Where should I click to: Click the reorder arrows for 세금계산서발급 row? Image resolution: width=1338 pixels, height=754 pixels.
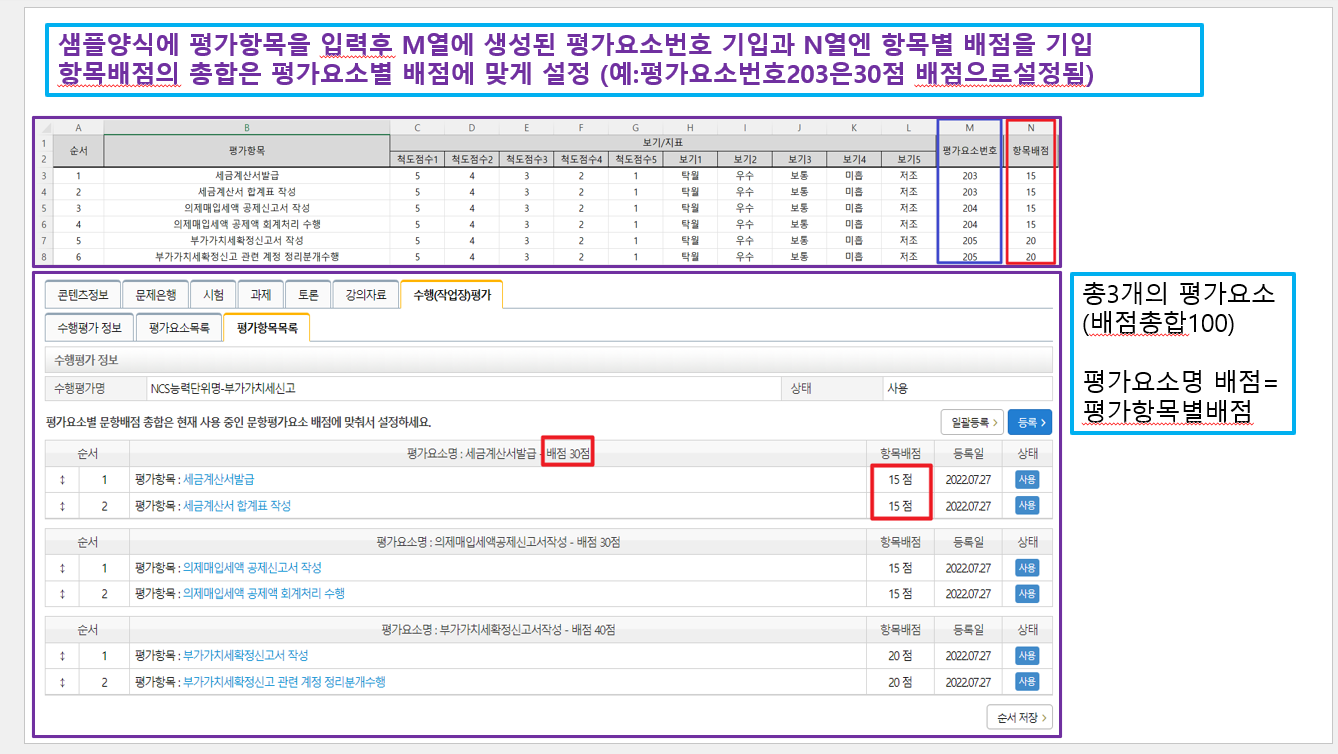tap(63, 479)
